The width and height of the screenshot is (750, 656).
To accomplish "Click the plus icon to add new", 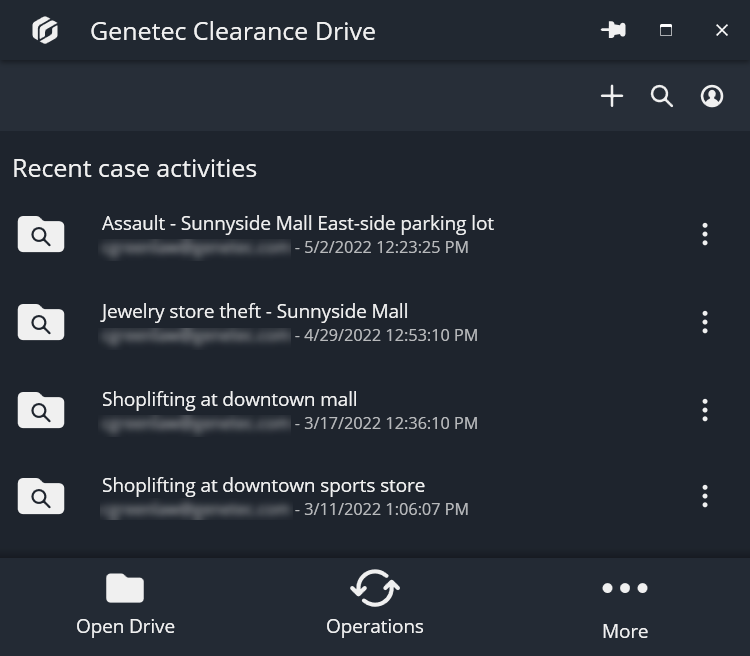I will (612, 96).
